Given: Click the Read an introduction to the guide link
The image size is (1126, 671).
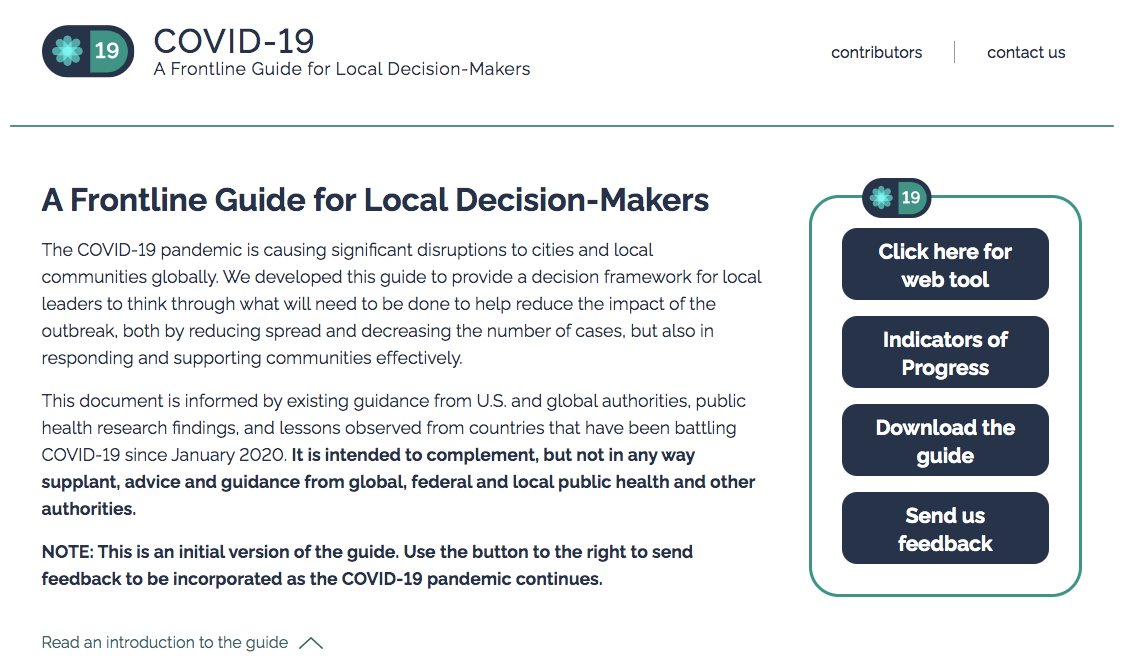Looking at the screenshot, I should pos(165,643).
